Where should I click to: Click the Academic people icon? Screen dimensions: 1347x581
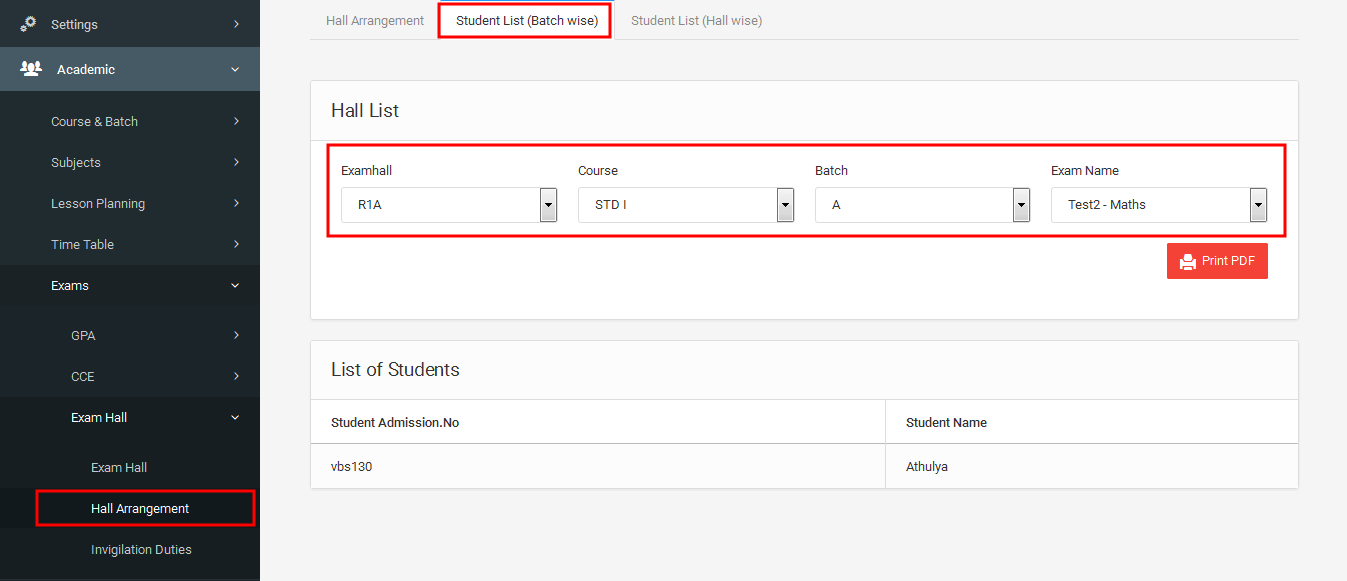point(31,69)
